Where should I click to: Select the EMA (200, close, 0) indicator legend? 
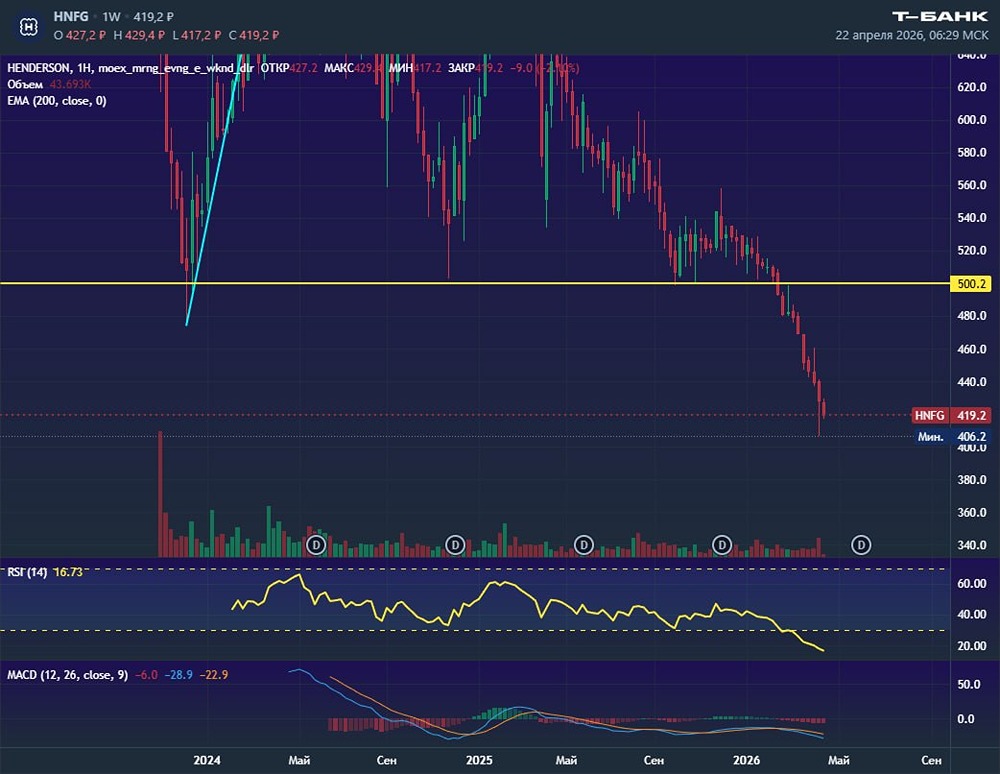point(56,101)
